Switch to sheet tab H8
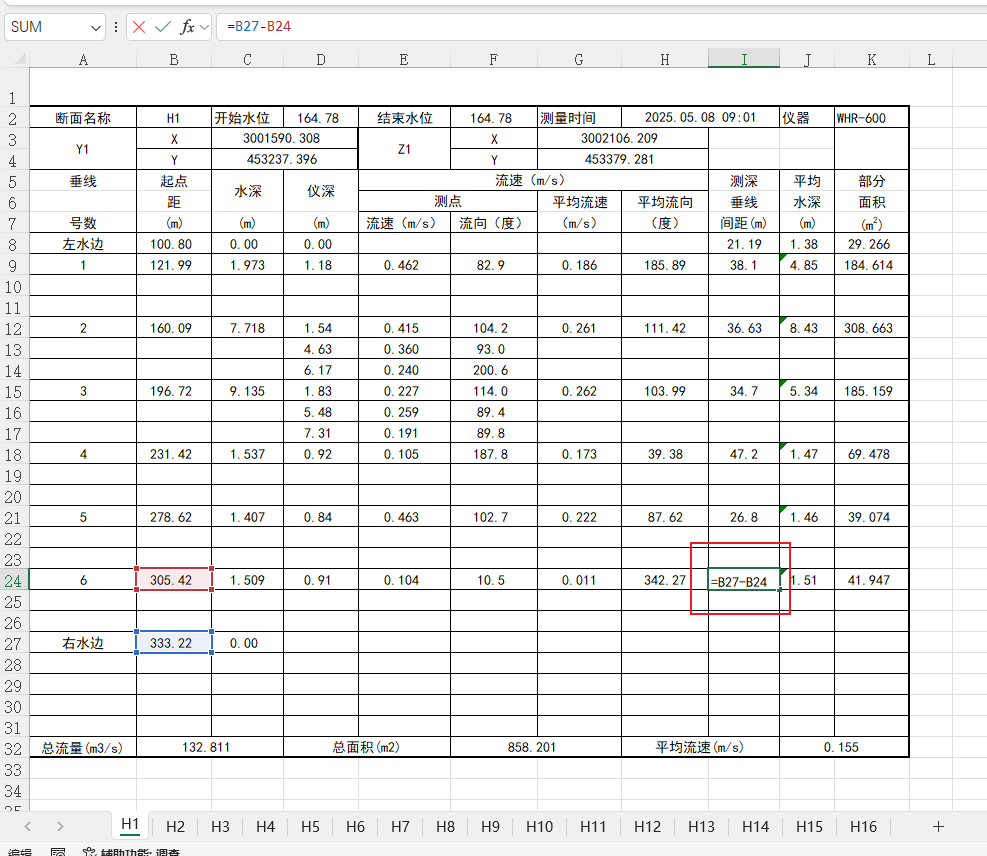The height and width of the screenshot is (856, 987). pos(445,826)
